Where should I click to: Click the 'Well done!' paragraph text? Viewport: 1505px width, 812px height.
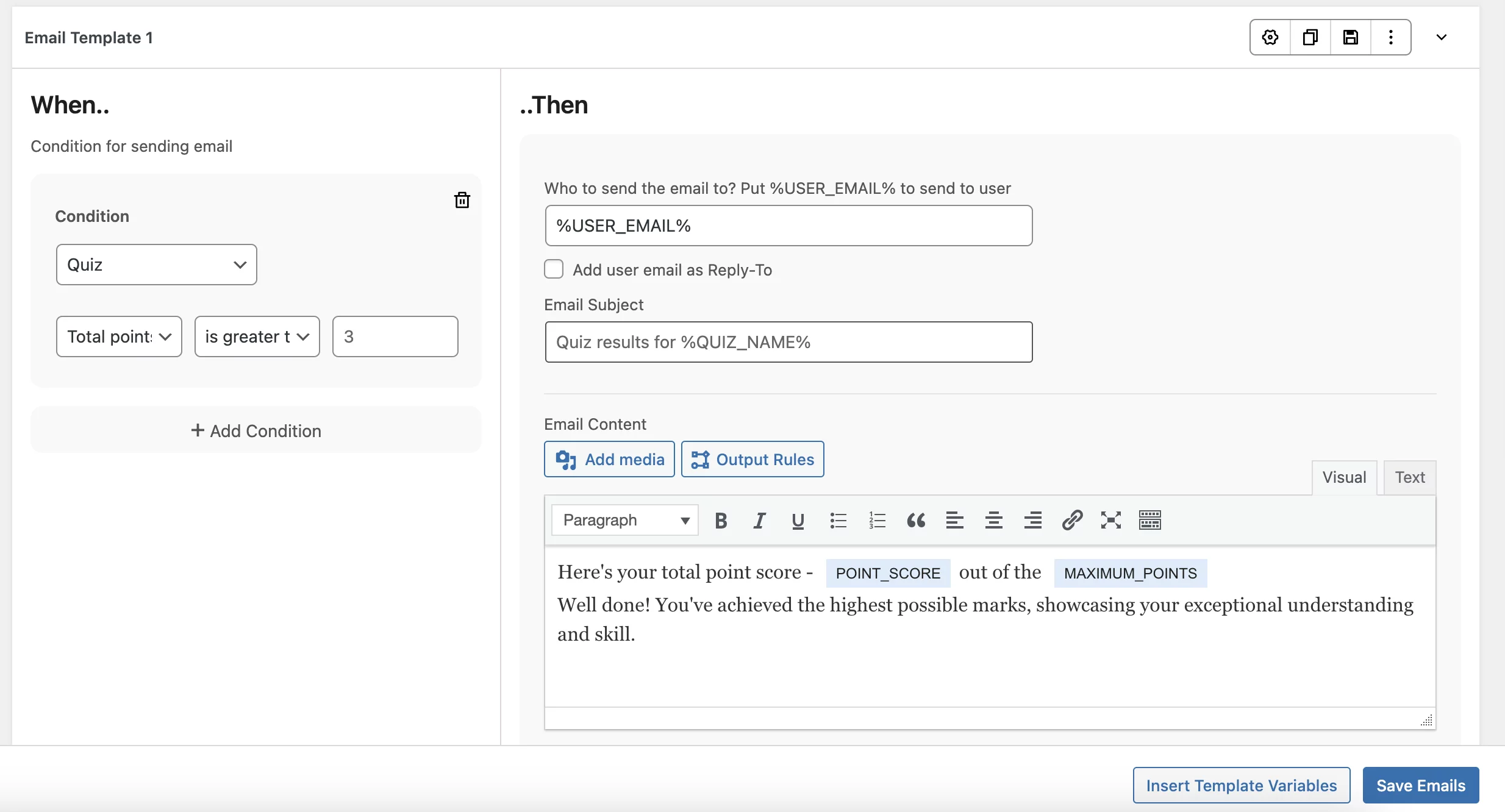coord(985,619)
